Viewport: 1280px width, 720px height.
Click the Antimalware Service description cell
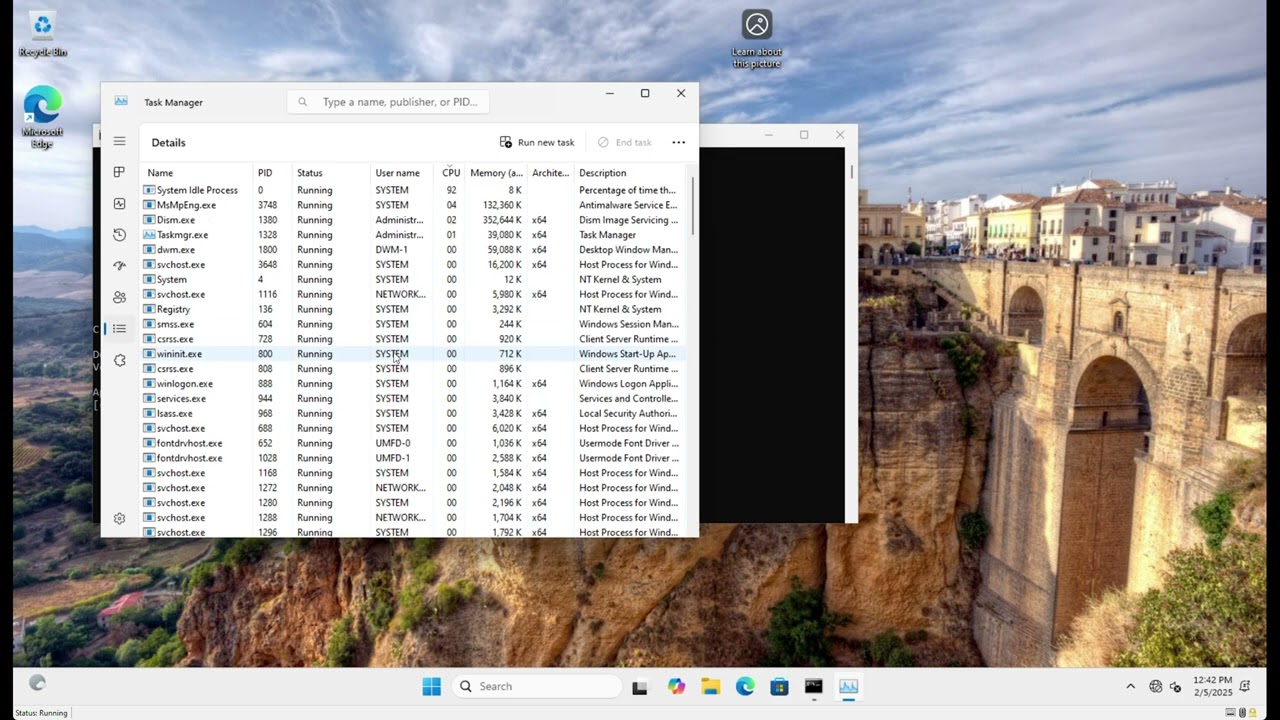coord(628,205)
